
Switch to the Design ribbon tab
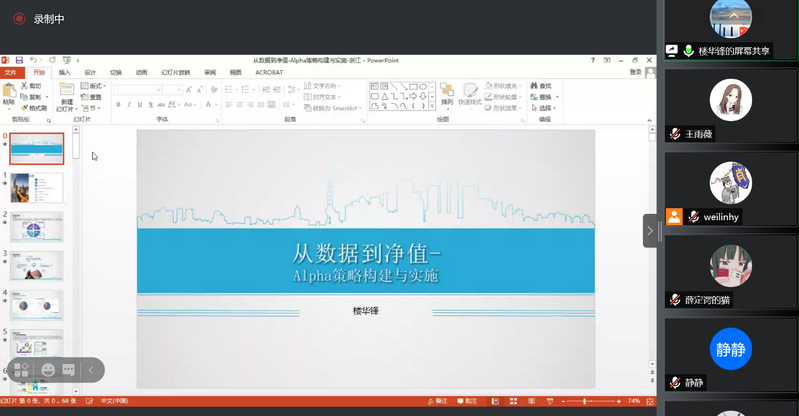click(x=90, y=72)
